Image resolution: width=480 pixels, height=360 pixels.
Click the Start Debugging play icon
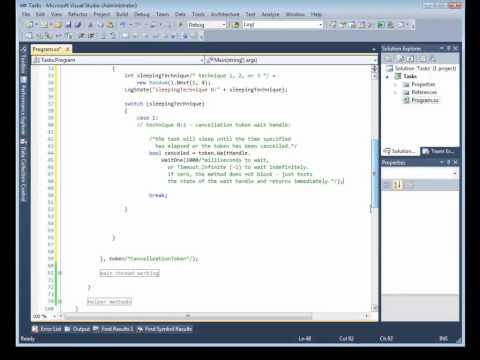click(x=180, y=25)
